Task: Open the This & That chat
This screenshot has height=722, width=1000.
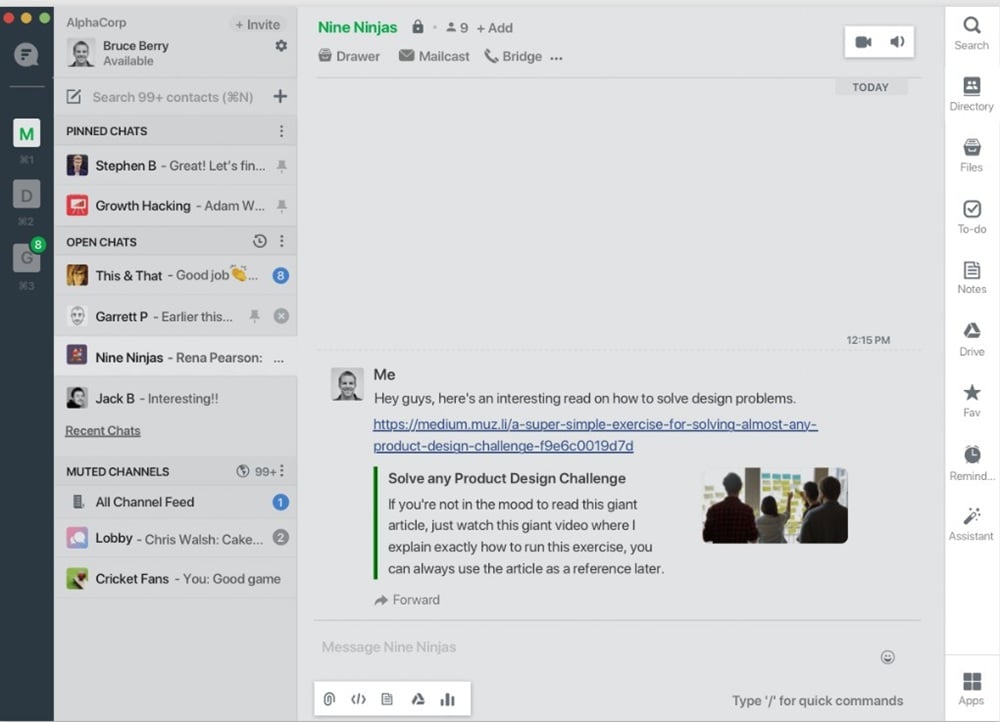Action: pos(175,276)
